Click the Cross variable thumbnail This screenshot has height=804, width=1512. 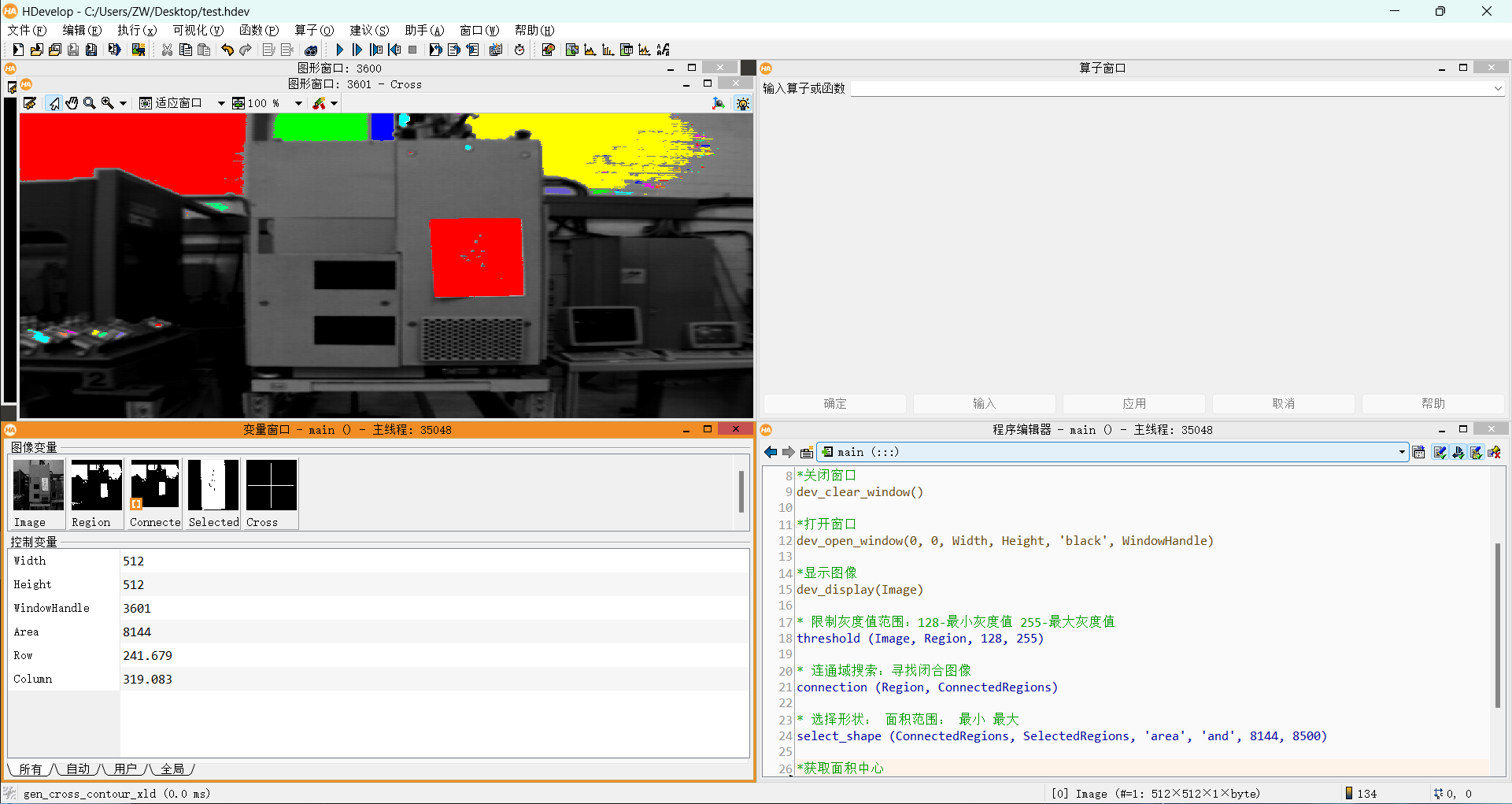270,486
